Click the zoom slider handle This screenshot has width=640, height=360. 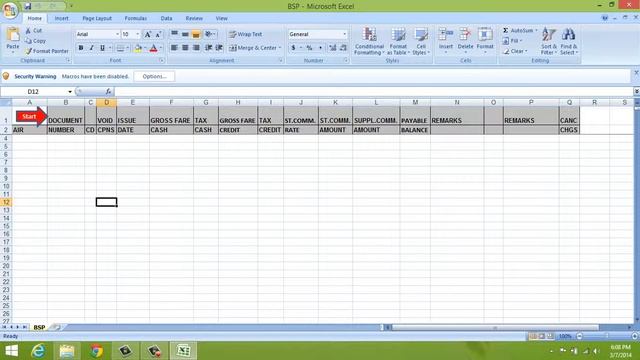[x=607, y=336]
